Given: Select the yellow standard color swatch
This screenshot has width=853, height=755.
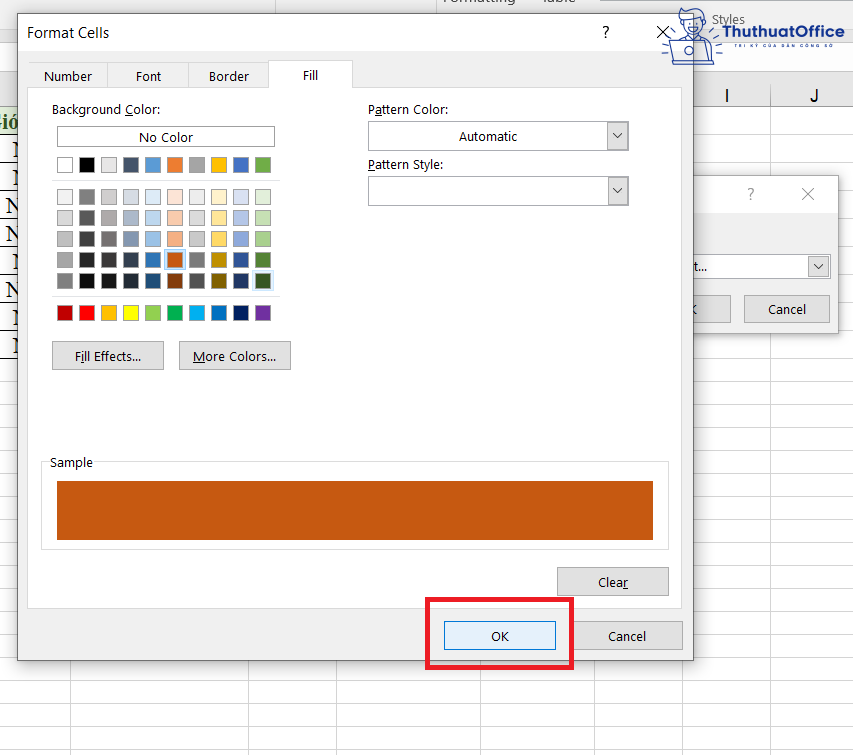Looking at the screenshot, I should click(131, 313).
